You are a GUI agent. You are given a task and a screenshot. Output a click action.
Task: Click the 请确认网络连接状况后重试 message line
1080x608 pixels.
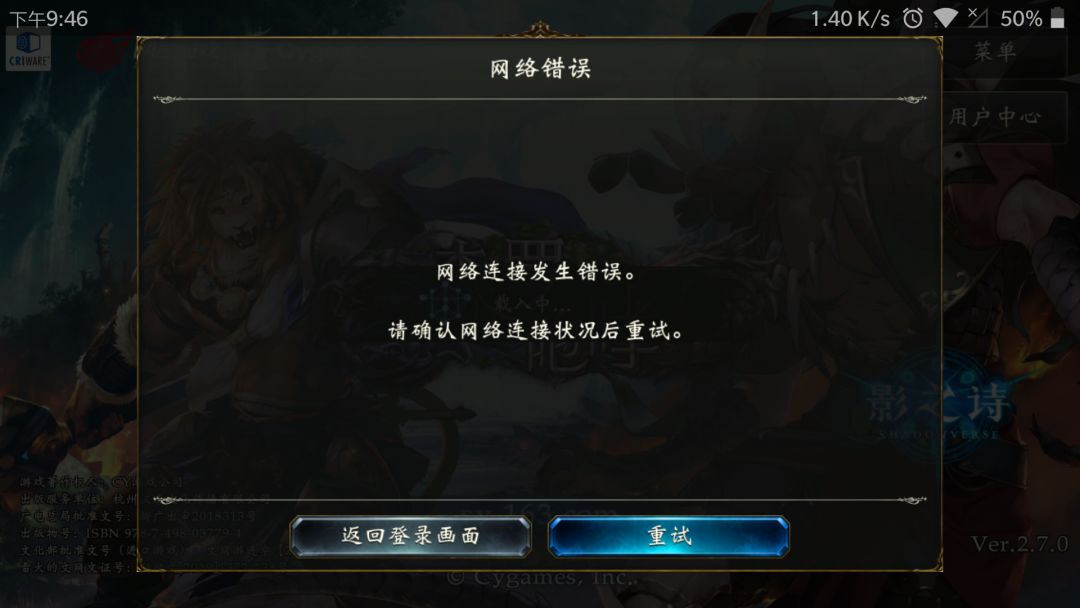[x=537, y=331]
